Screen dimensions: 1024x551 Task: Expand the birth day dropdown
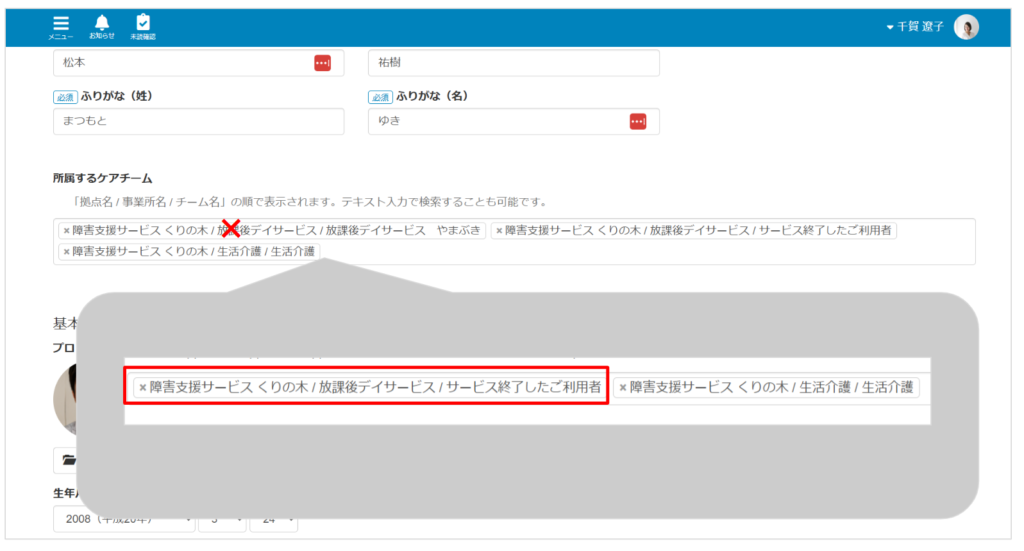click(274, 519)
